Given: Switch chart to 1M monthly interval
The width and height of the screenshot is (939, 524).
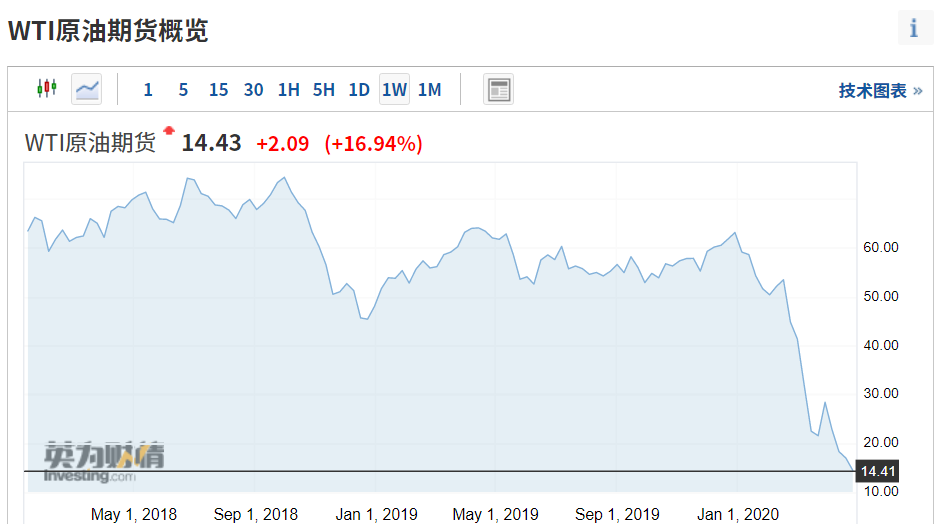Looking at the screenshot, I should point(429,90).
